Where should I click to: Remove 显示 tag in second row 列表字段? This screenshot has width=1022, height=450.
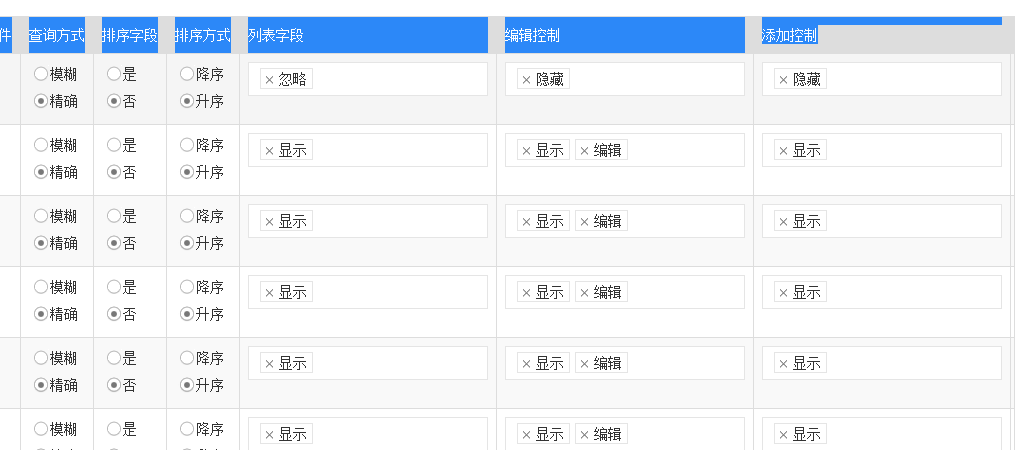[269, 151]
